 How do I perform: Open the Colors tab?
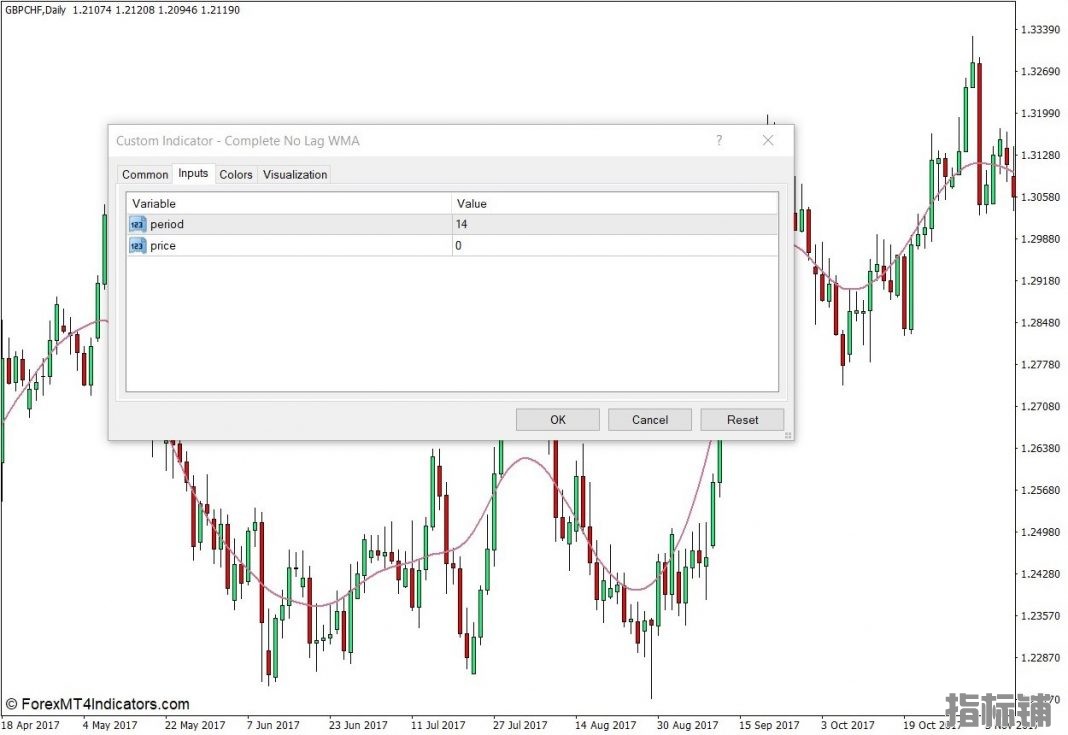(x=236, y=174)
